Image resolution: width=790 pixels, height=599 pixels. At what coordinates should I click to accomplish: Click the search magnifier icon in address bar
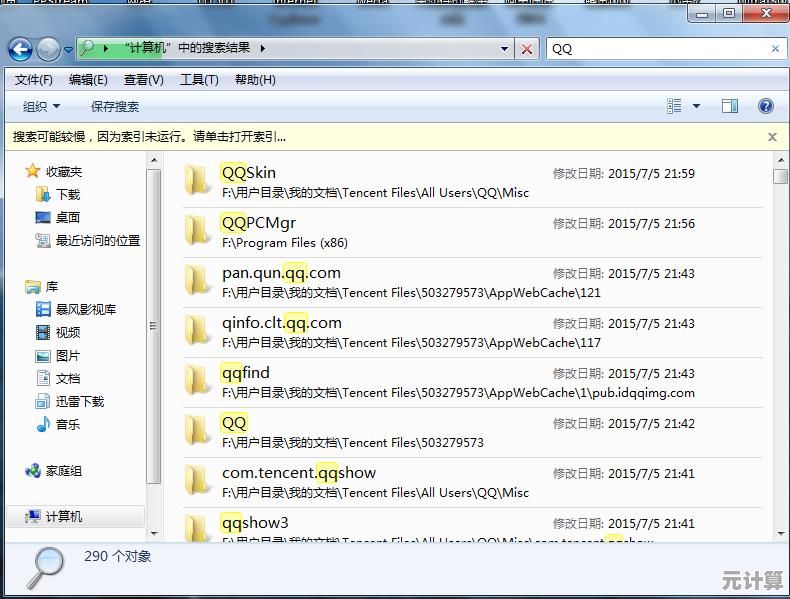pos(87,48)
